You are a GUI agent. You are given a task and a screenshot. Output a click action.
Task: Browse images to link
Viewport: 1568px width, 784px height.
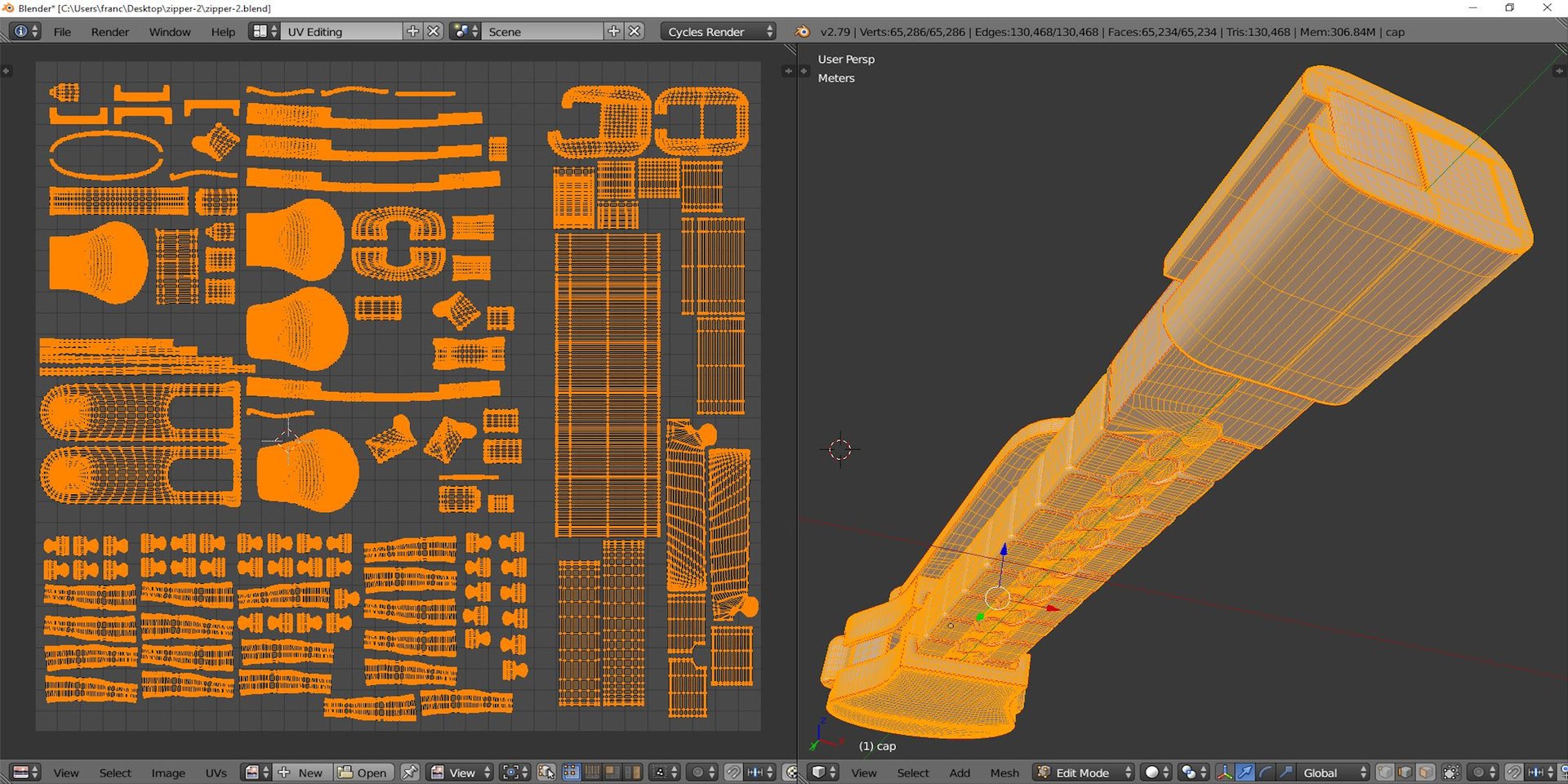click(256, 772)
